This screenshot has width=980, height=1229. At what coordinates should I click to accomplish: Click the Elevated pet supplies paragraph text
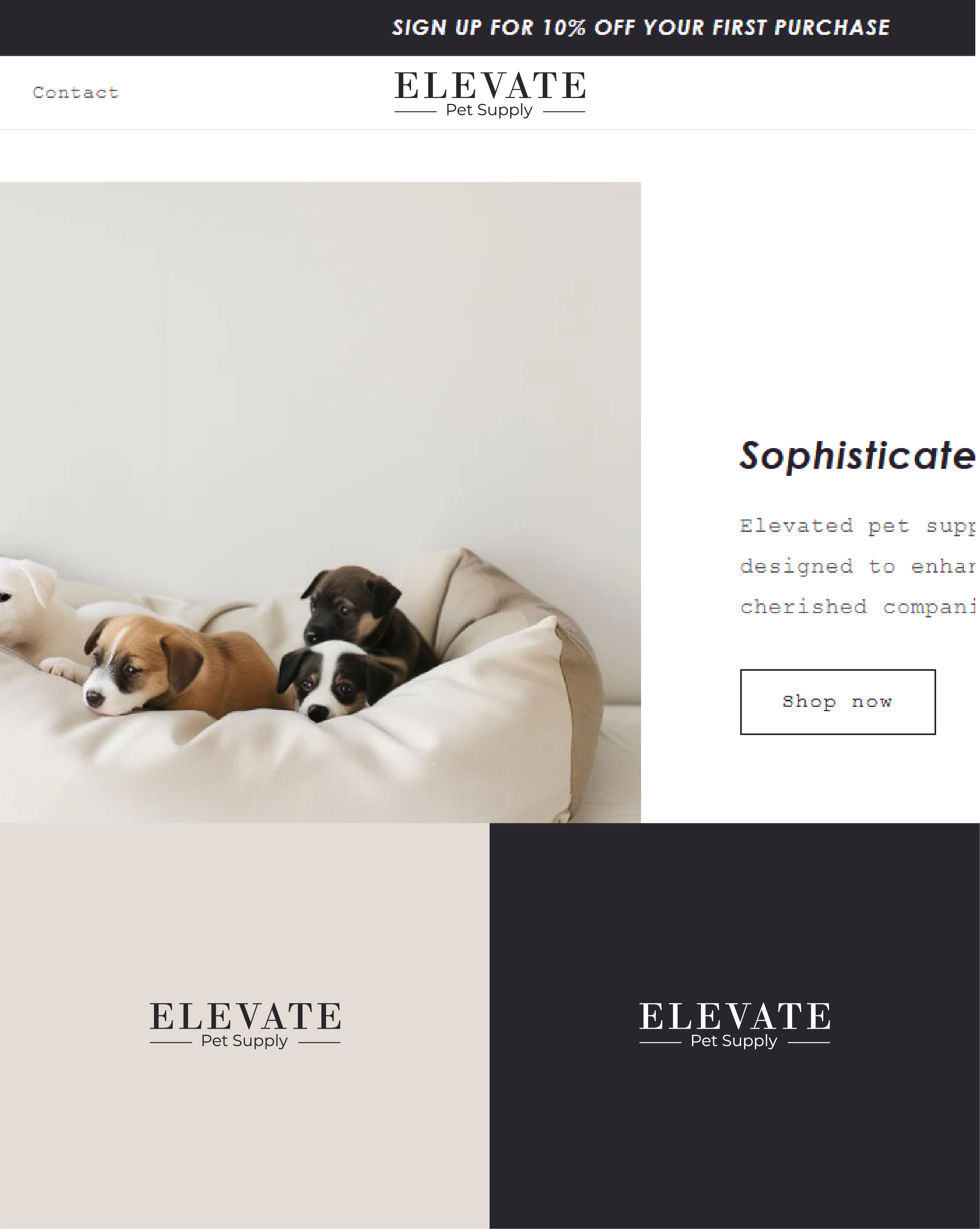click(857, 526)
